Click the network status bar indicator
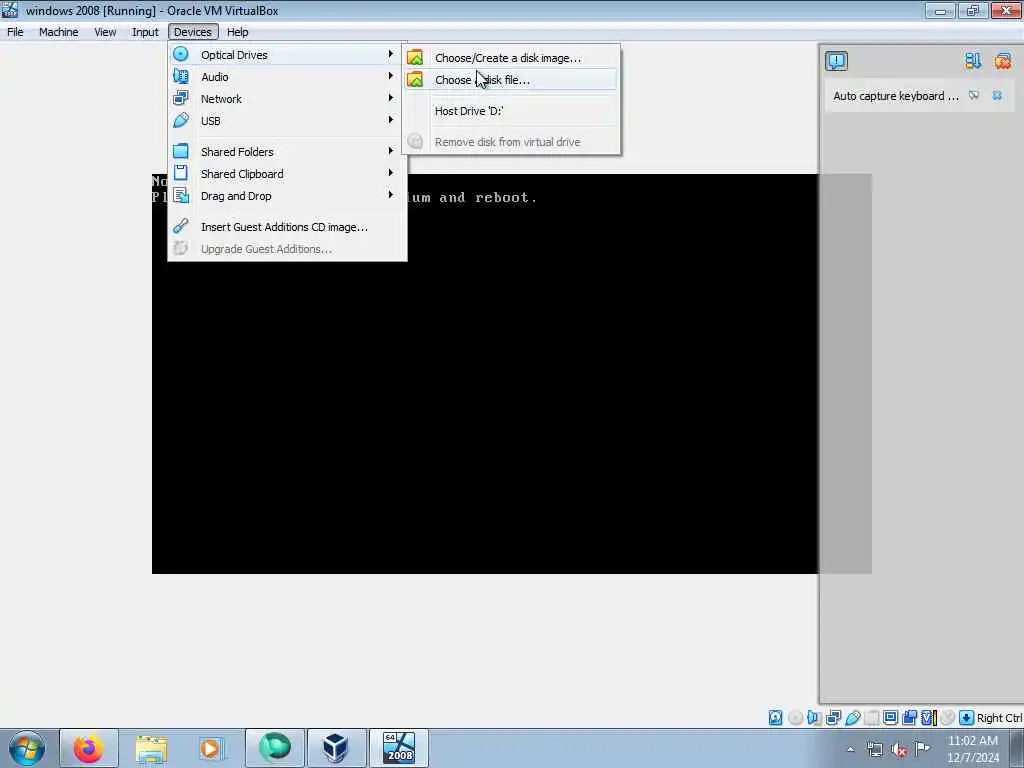Viewport: 1024px width, 768px height. pyautogui.click(x=833, y=718)
